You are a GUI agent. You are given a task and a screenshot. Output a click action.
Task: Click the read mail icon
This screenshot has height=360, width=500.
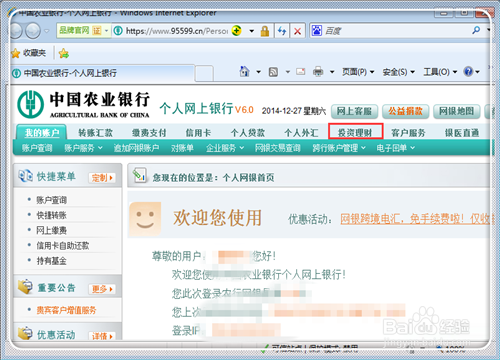point(301,72)
